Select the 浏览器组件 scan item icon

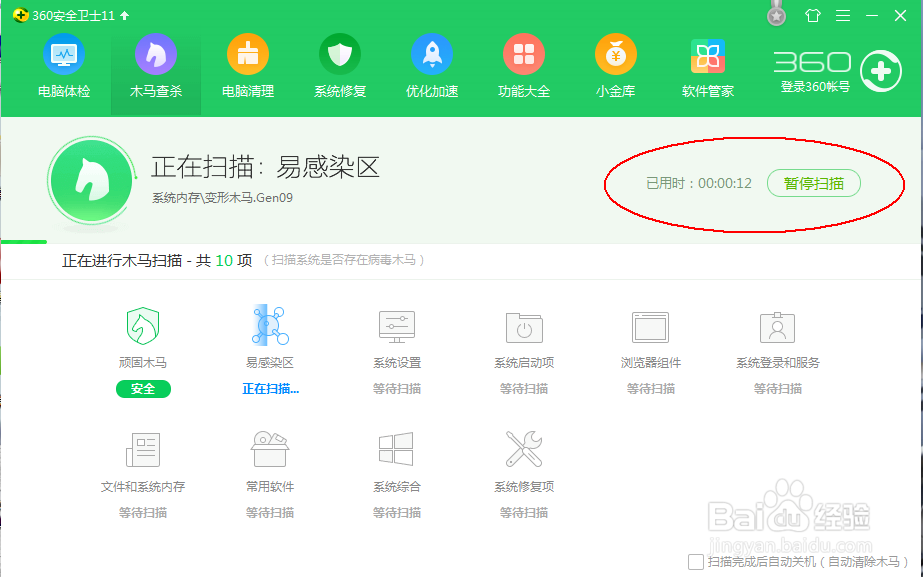tap(650, 327)
